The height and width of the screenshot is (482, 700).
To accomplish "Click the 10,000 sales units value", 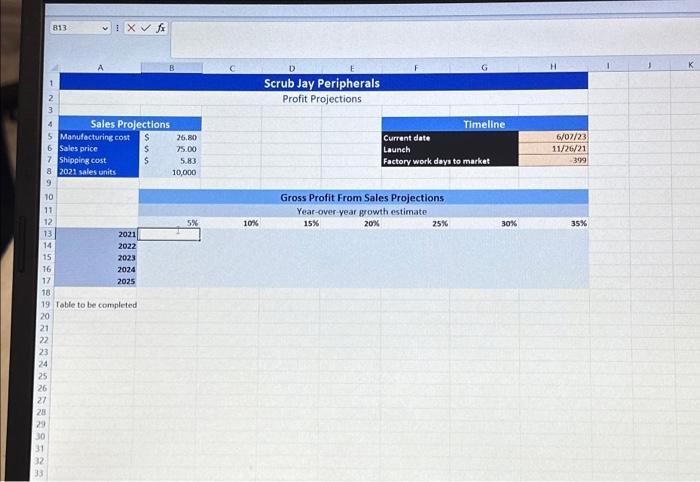I will (171, 172).
